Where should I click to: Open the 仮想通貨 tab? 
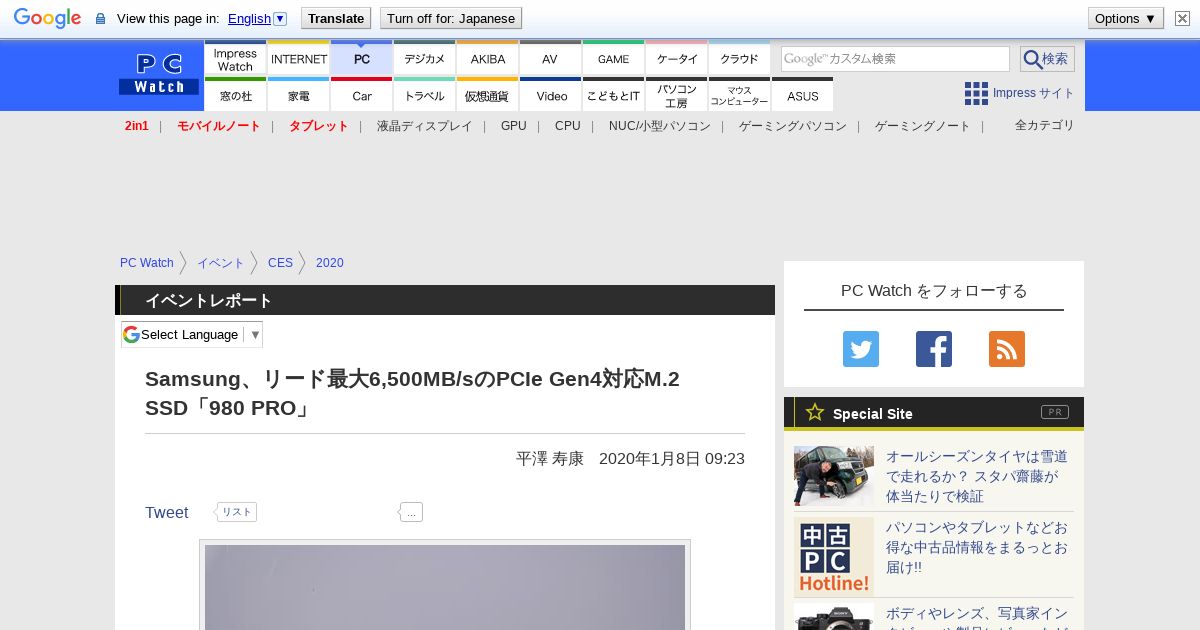coord(488,95)
